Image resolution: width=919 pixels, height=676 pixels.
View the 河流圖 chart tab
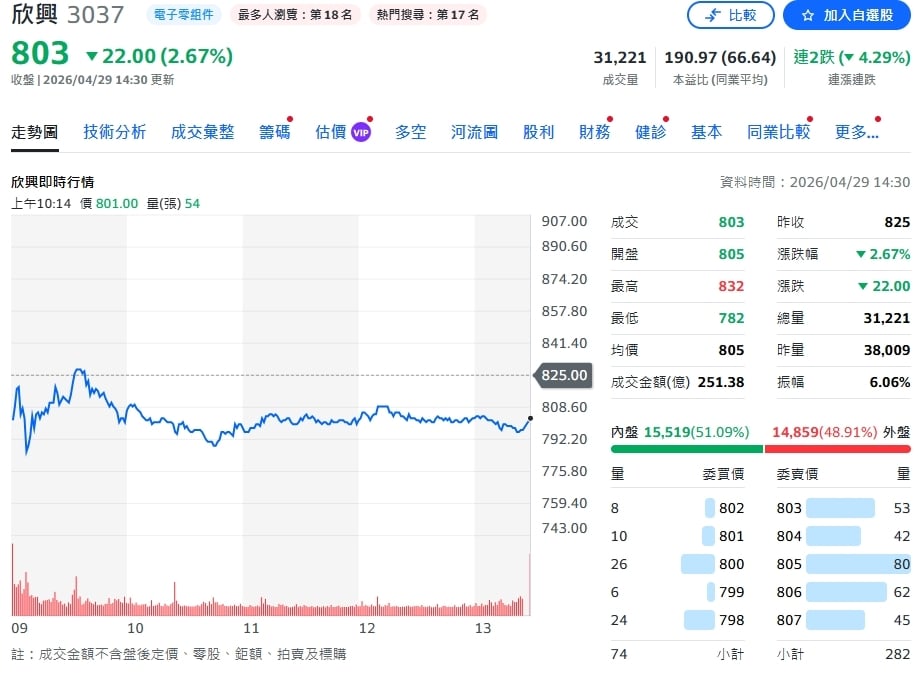coord(472,131)
